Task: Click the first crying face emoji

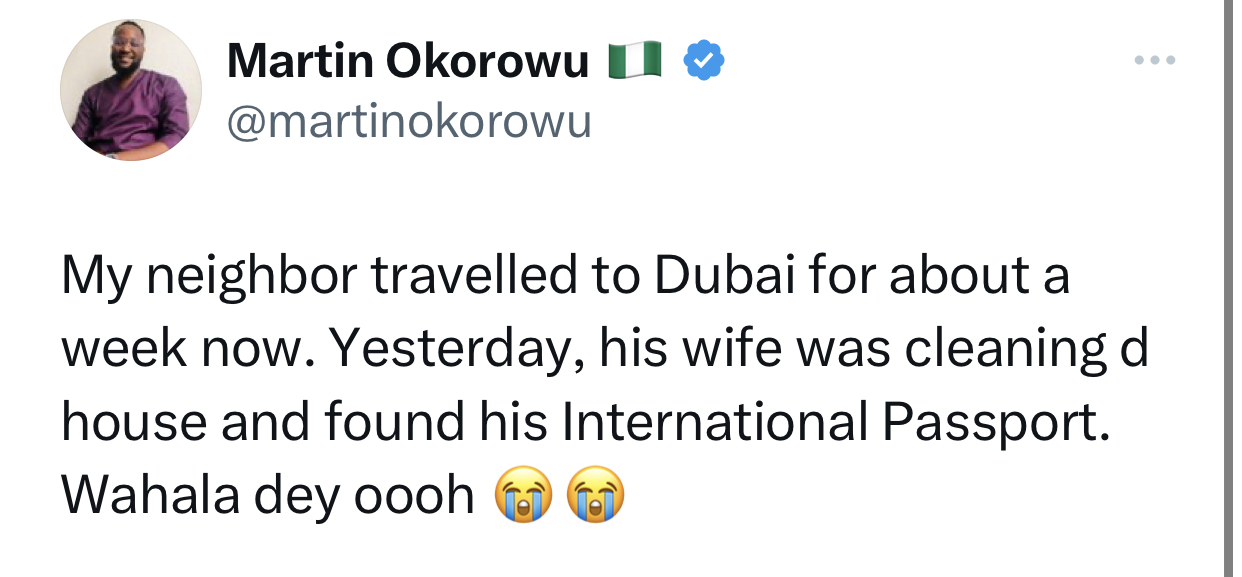Action: (523, 494)
